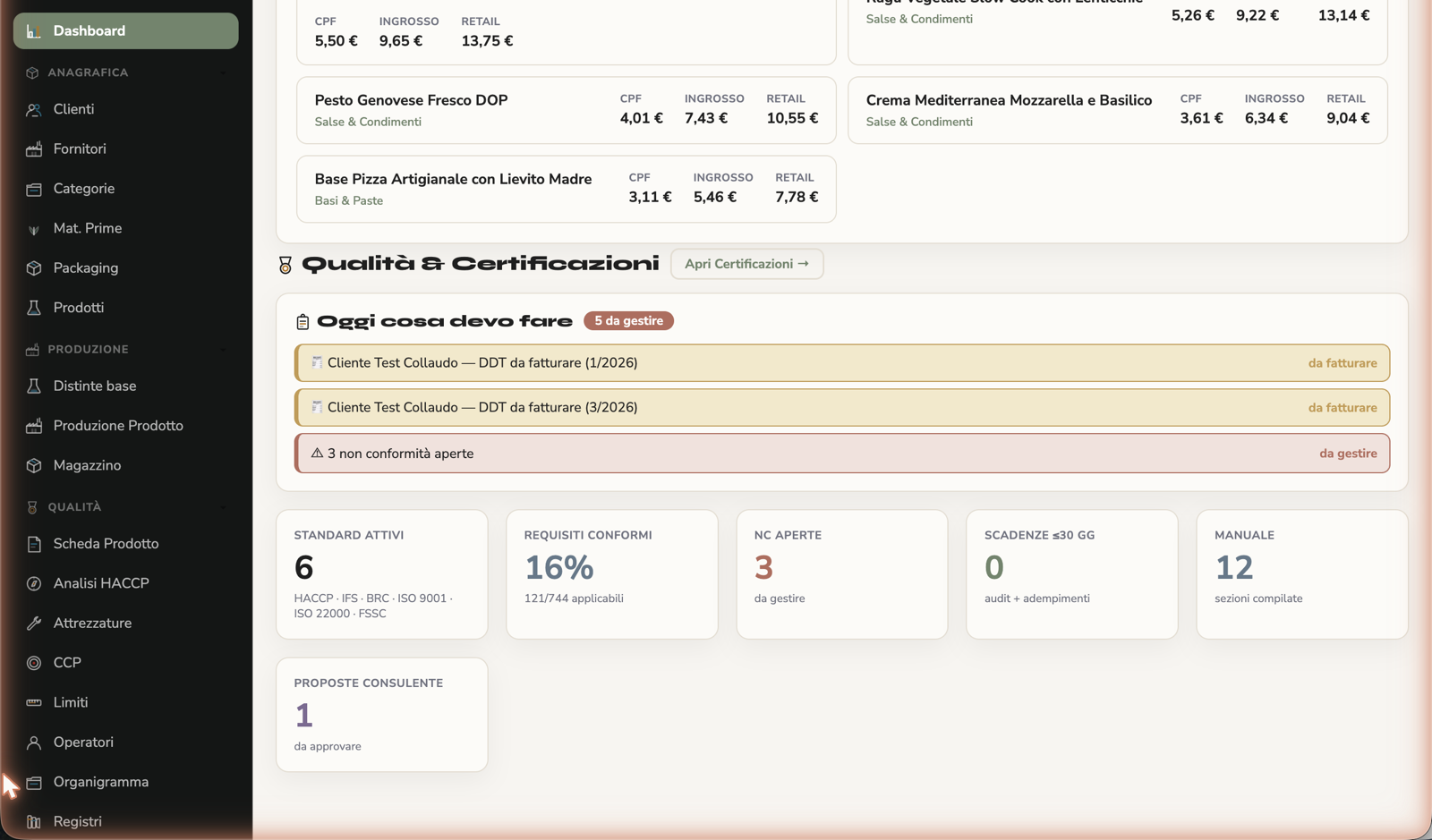Click the Organigramma icon
Viewport: 1432px width, 840px height.
click(34, 782)
